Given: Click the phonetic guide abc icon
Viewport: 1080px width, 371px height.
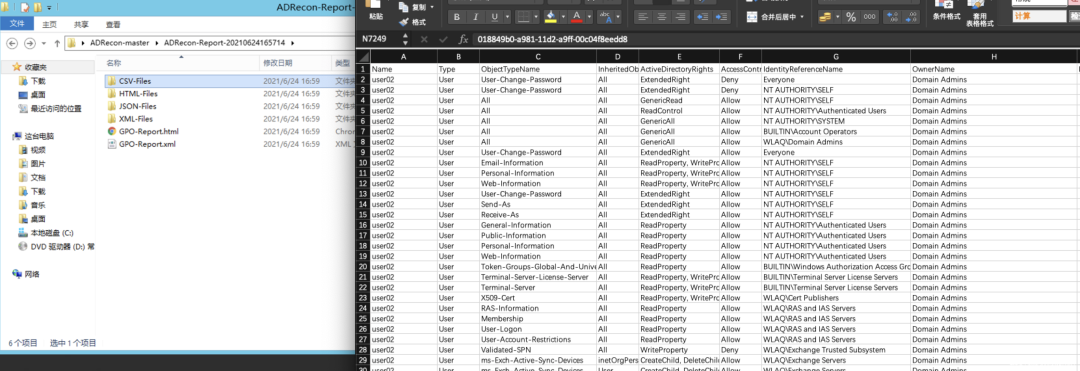Looking at the screenshot, I should (605, 16).
